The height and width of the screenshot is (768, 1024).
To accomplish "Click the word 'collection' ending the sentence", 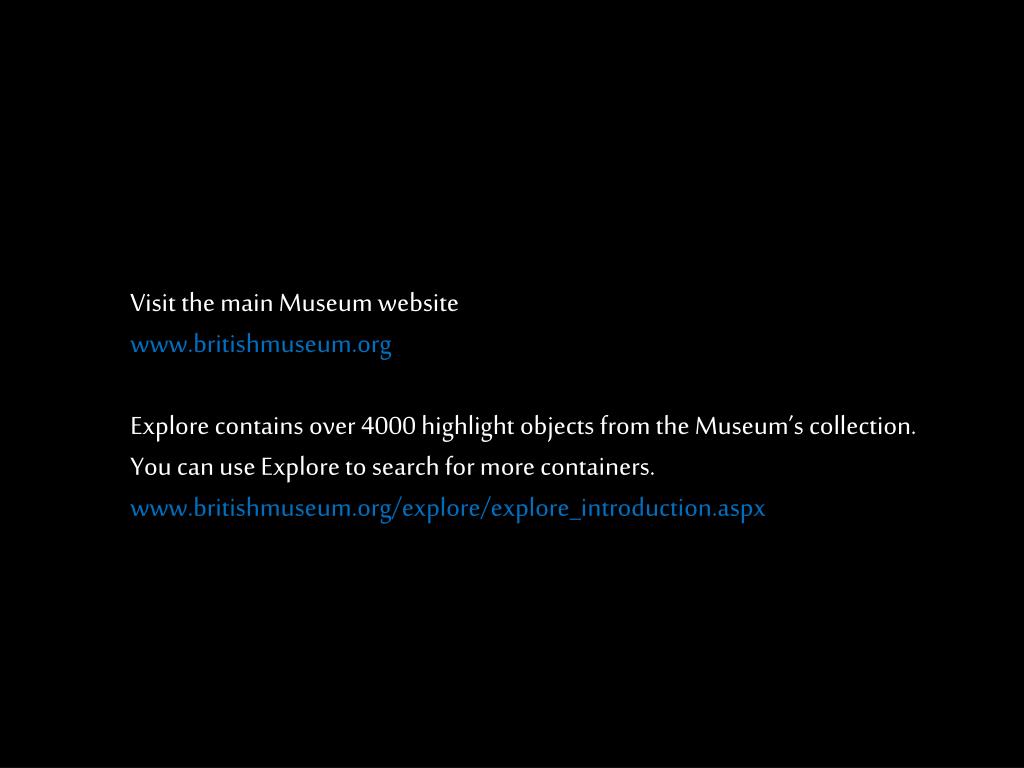I will [863, 426].
